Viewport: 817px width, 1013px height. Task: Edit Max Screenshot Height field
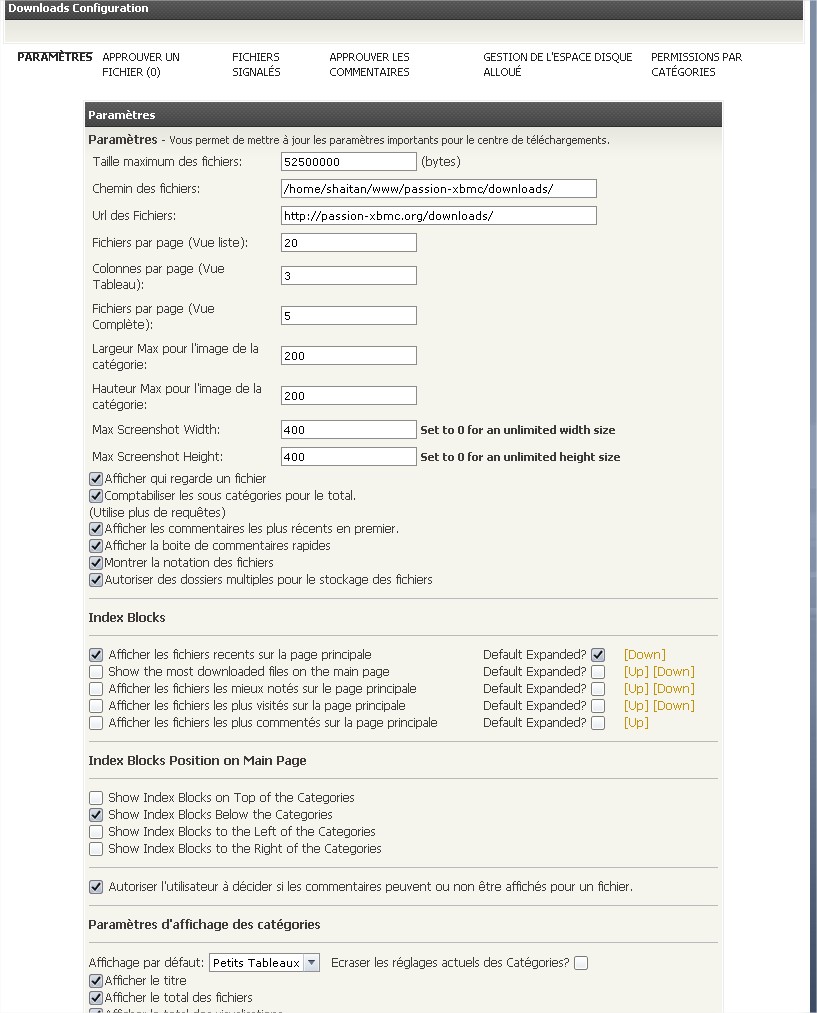point(349,457)
